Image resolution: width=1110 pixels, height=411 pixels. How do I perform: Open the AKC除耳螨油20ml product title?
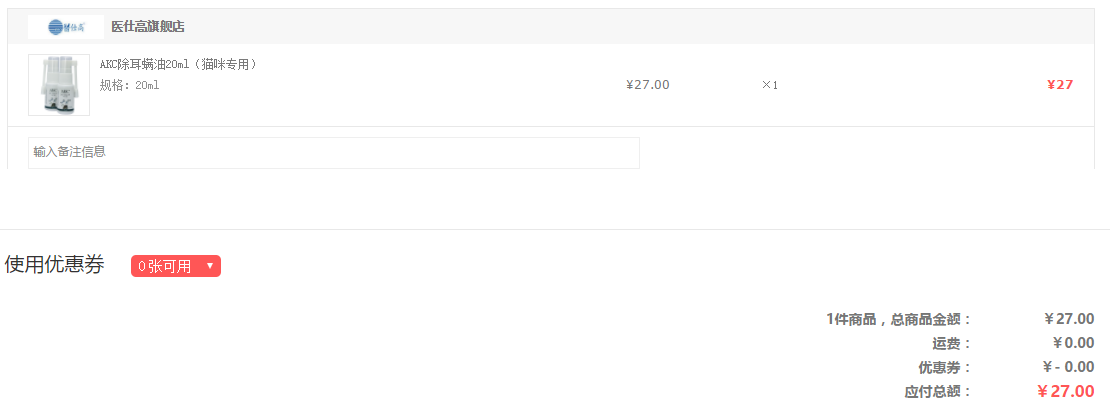(x=179, y=65)
